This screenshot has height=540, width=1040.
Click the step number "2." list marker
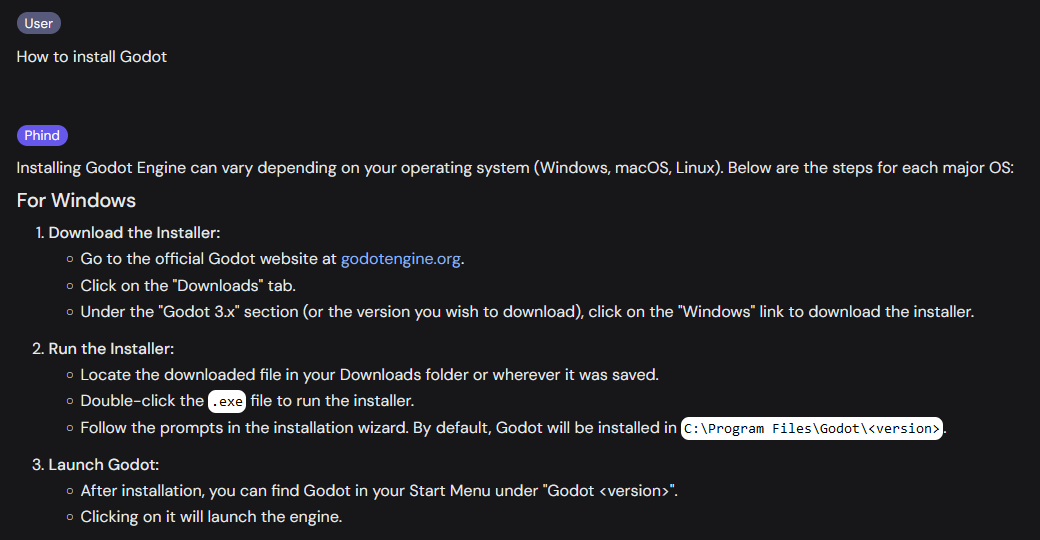(40, 349)
